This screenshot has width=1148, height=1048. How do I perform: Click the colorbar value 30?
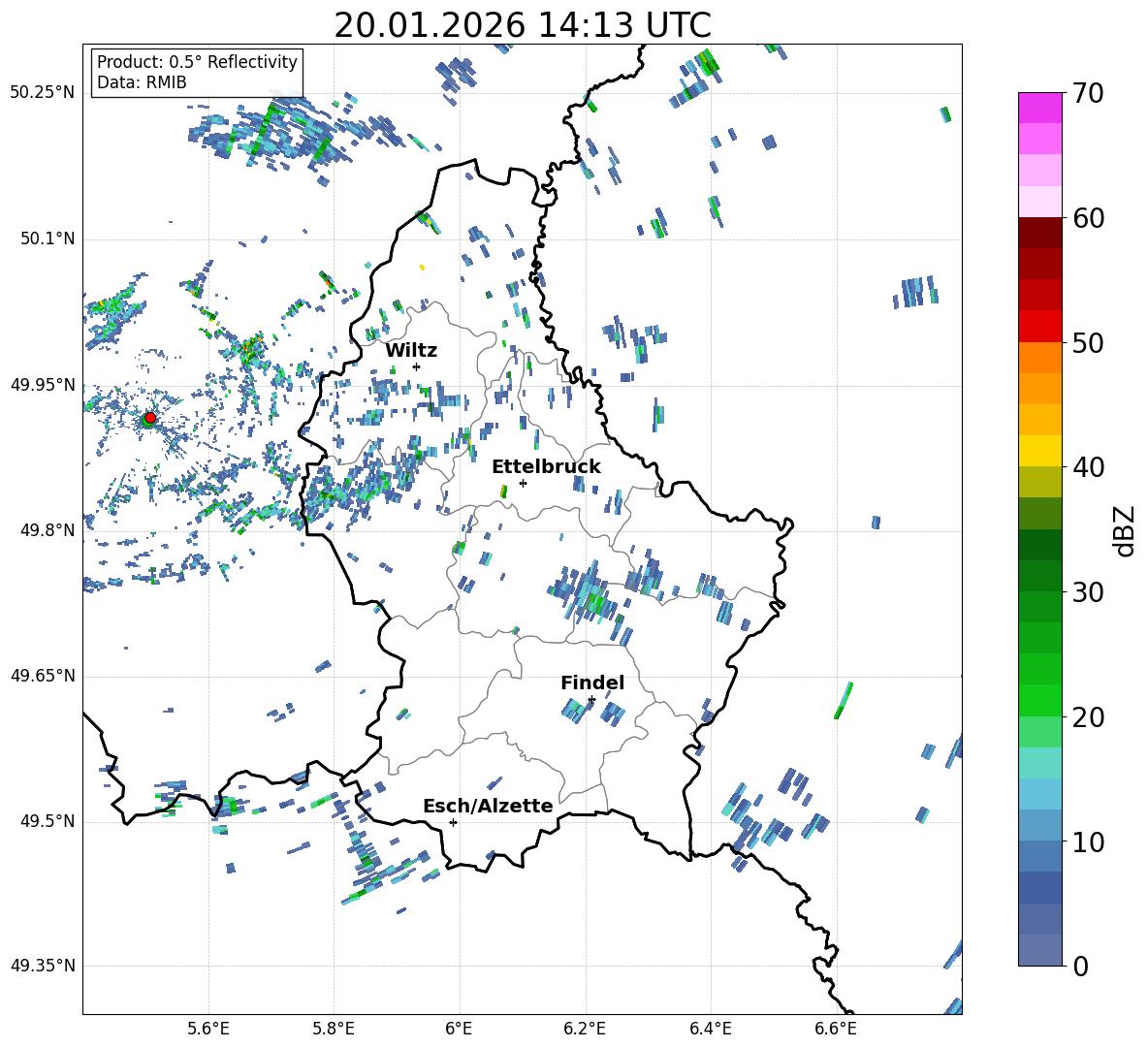coord(1088,591)
